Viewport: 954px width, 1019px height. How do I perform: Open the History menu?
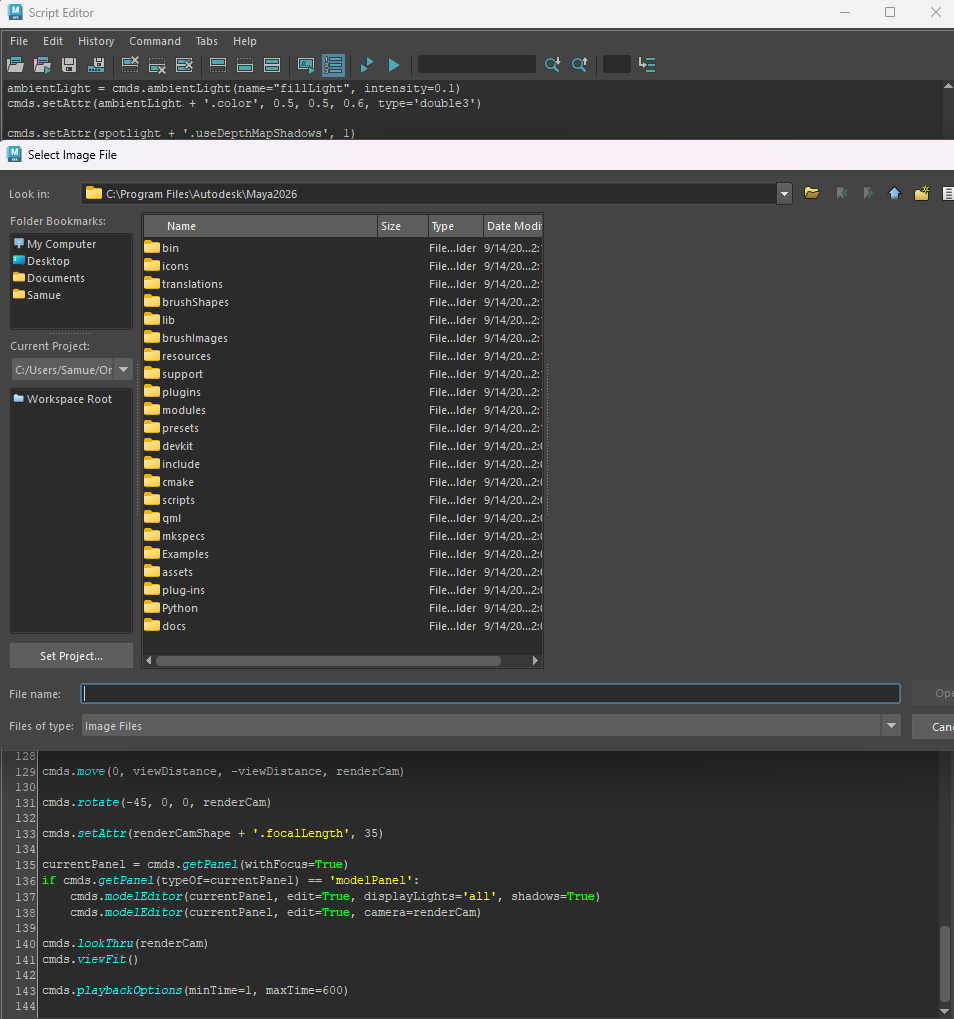click(x=96, y=41)
